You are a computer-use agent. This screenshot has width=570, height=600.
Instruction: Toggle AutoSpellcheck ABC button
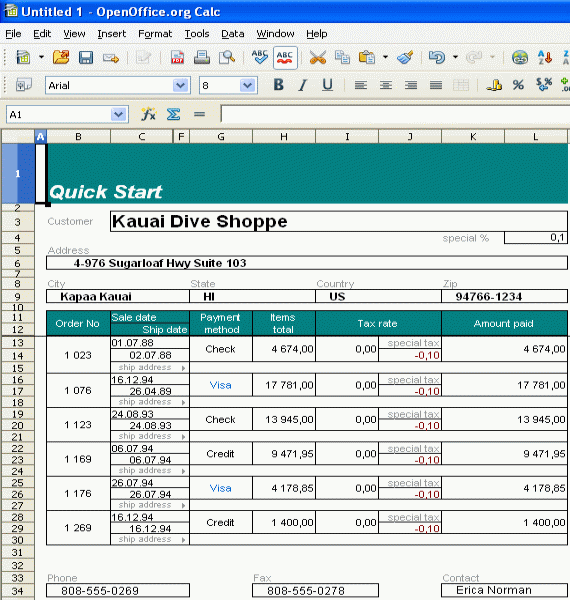(x=285, y=58)
